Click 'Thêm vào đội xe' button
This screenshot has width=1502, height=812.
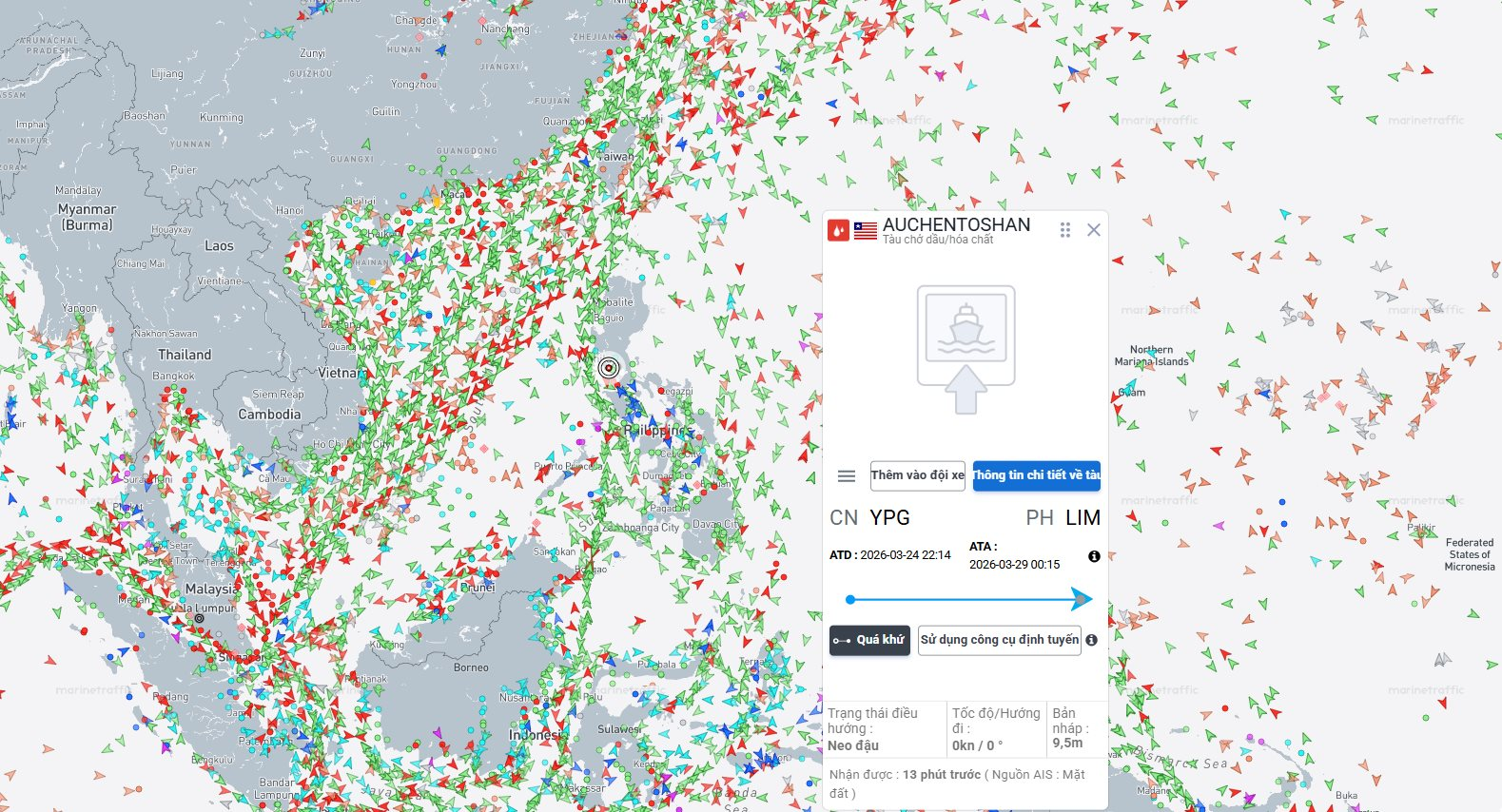[x=917, y=475]
